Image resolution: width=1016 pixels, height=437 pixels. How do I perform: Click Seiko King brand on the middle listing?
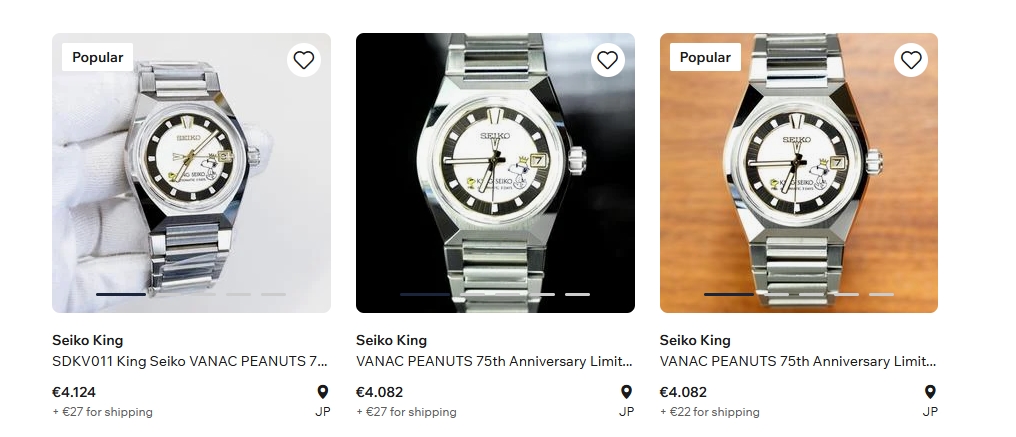(391, 340)
